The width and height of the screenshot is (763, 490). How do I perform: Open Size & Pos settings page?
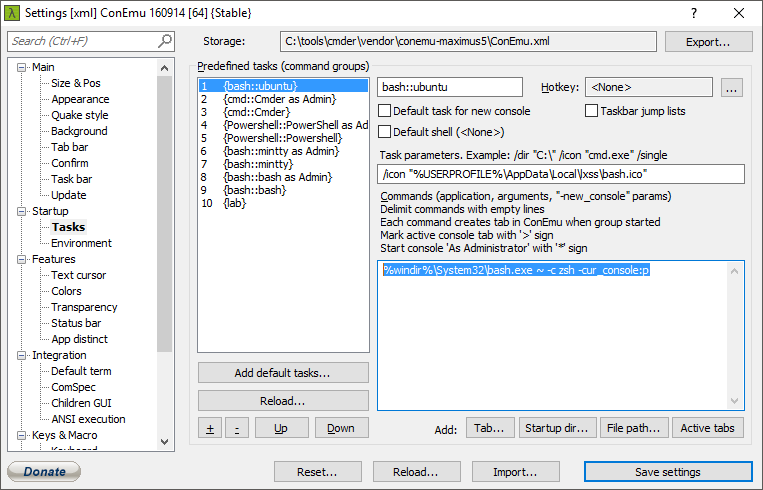pyautogui.click(x=76, y=83)
